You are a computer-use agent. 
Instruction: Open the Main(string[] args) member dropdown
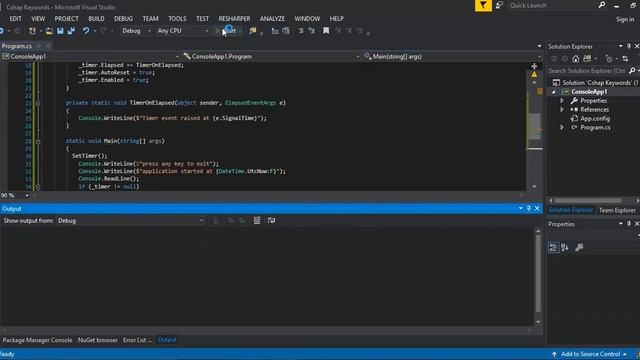(452, 56)
